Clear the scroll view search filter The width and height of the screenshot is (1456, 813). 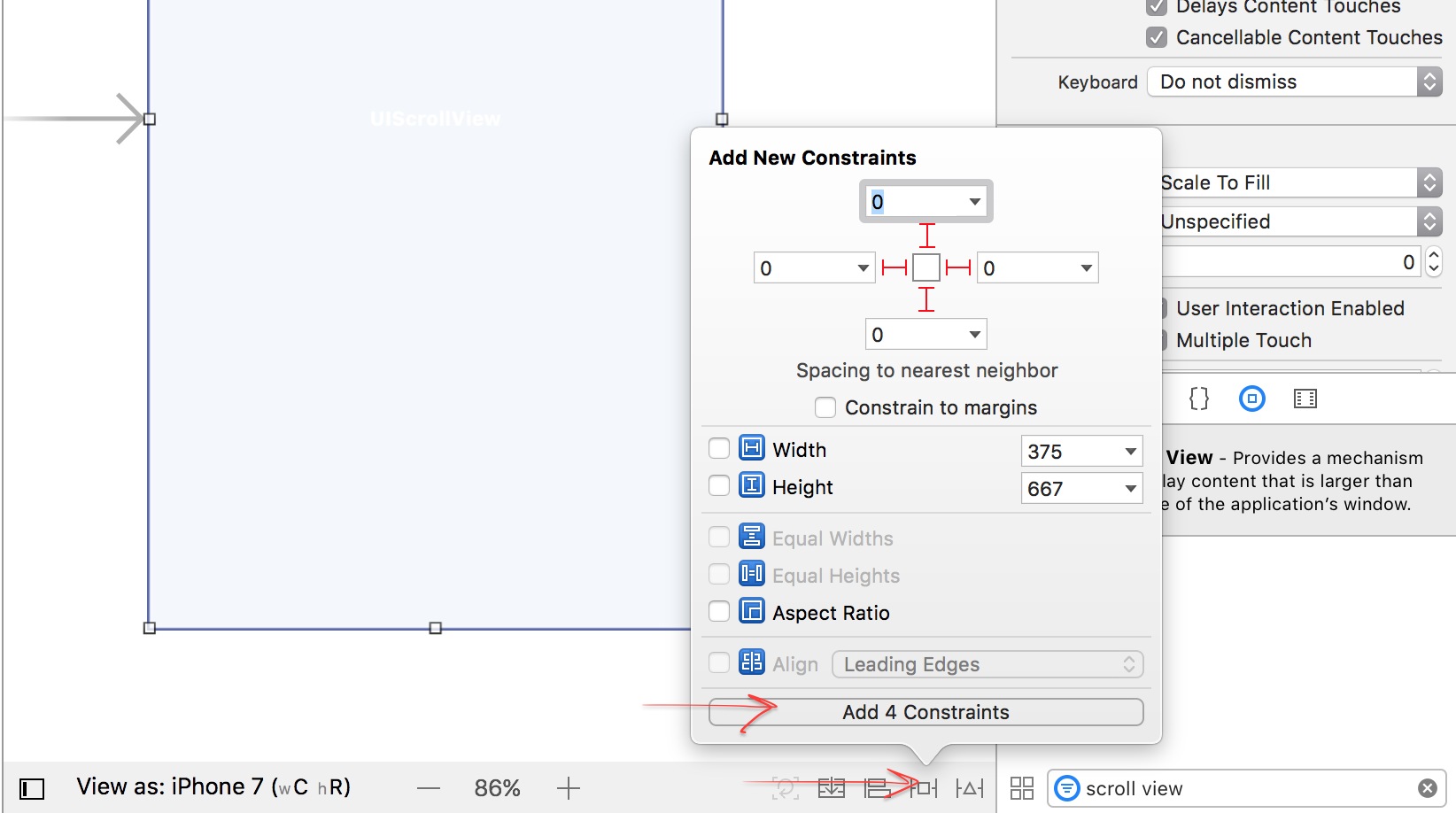click(x=1427, y=788)
